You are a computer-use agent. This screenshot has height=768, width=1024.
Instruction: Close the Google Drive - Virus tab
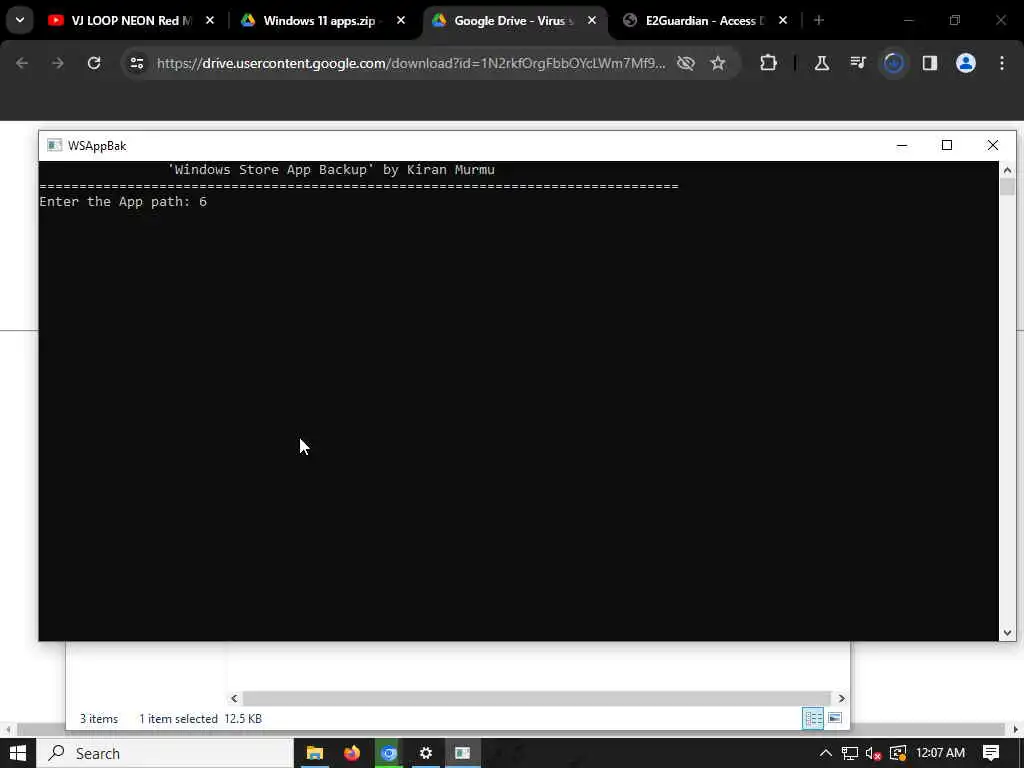tap(592, 20)
